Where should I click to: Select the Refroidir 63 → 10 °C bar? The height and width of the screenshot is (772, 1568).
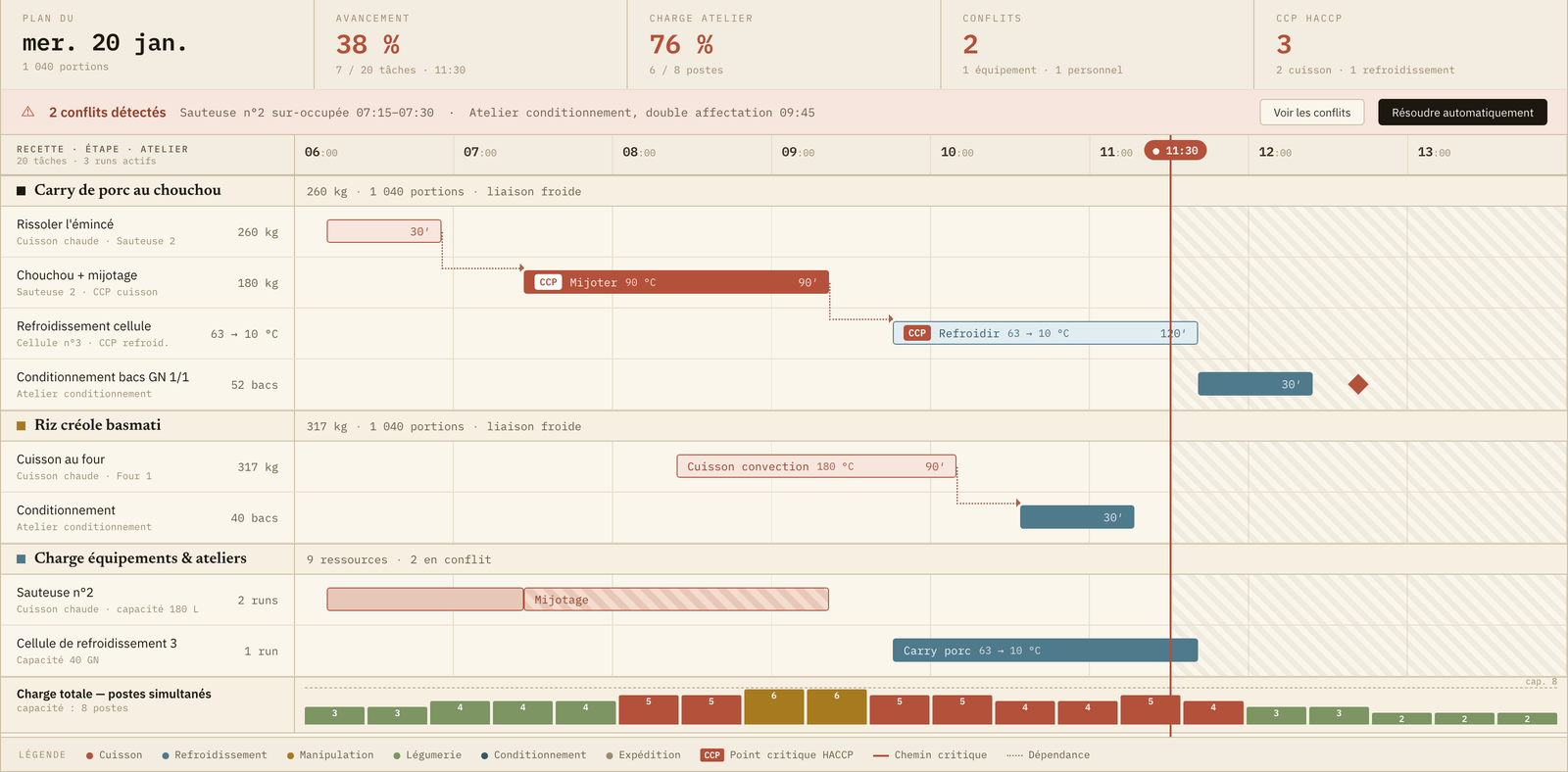pyautogui.click(x=1045, y=333)
